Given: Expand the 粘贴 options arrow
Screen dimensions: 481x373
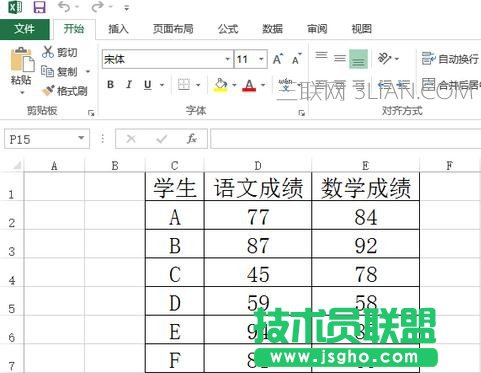Looking at the screenshot, I should [x=22, y=93].
